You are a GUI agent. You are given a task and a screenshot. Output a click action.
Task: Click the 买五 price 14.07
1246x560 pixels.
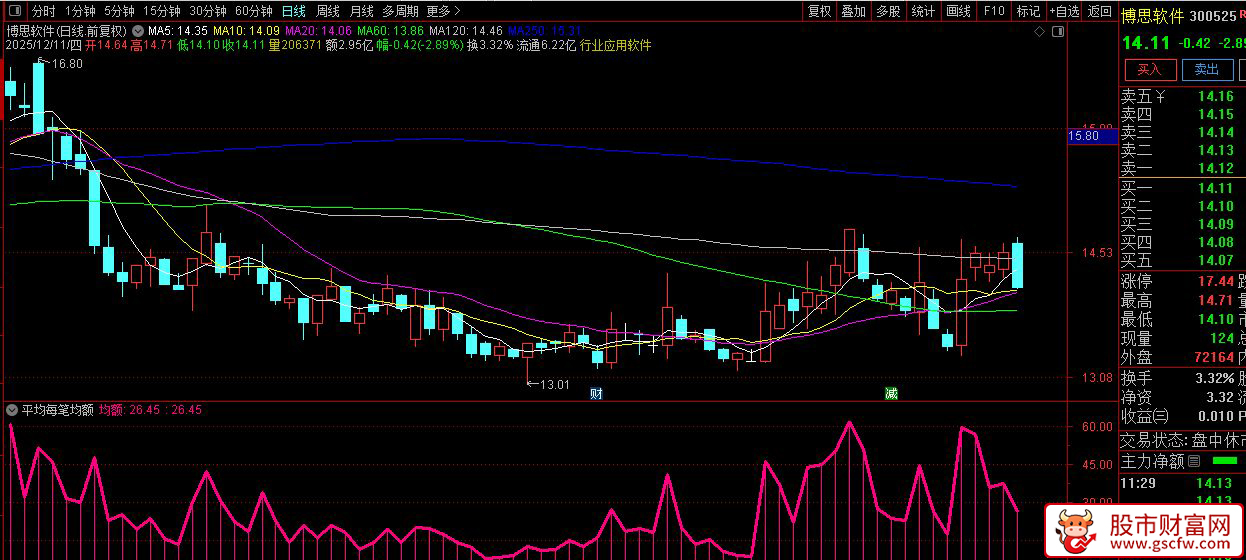(1216, 260)
